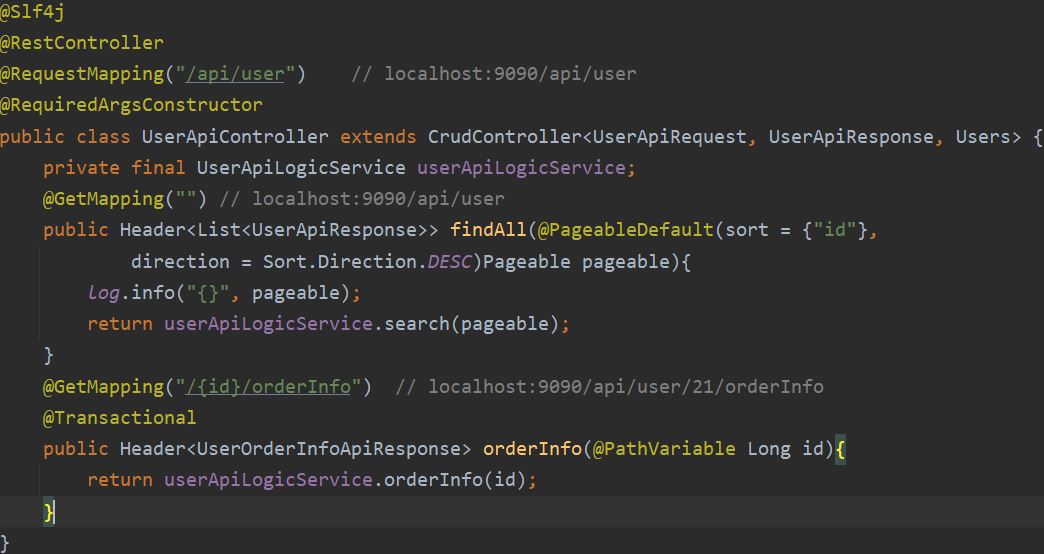Click the search method call
Screen dimensions: 1044x554
click(x=417, y=324)
